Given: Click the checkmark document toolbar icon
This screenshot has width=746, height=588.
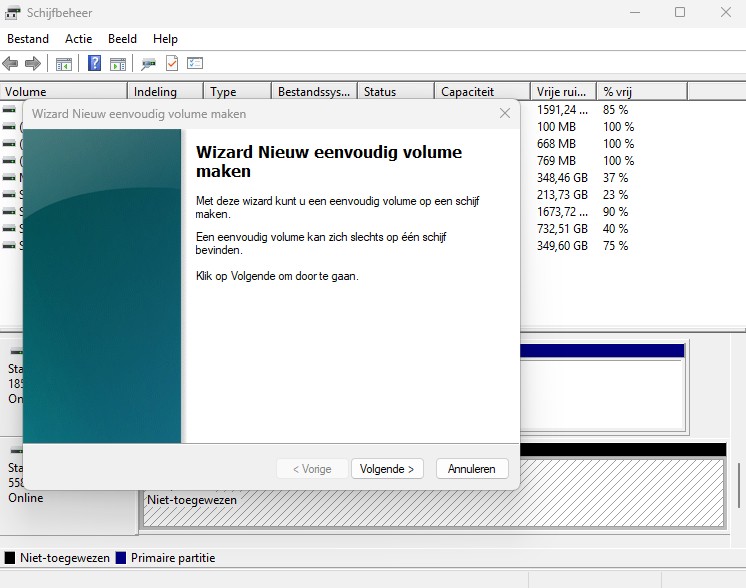Looking at the screenshot, I should pyautogui.click(x=172, y=63).
